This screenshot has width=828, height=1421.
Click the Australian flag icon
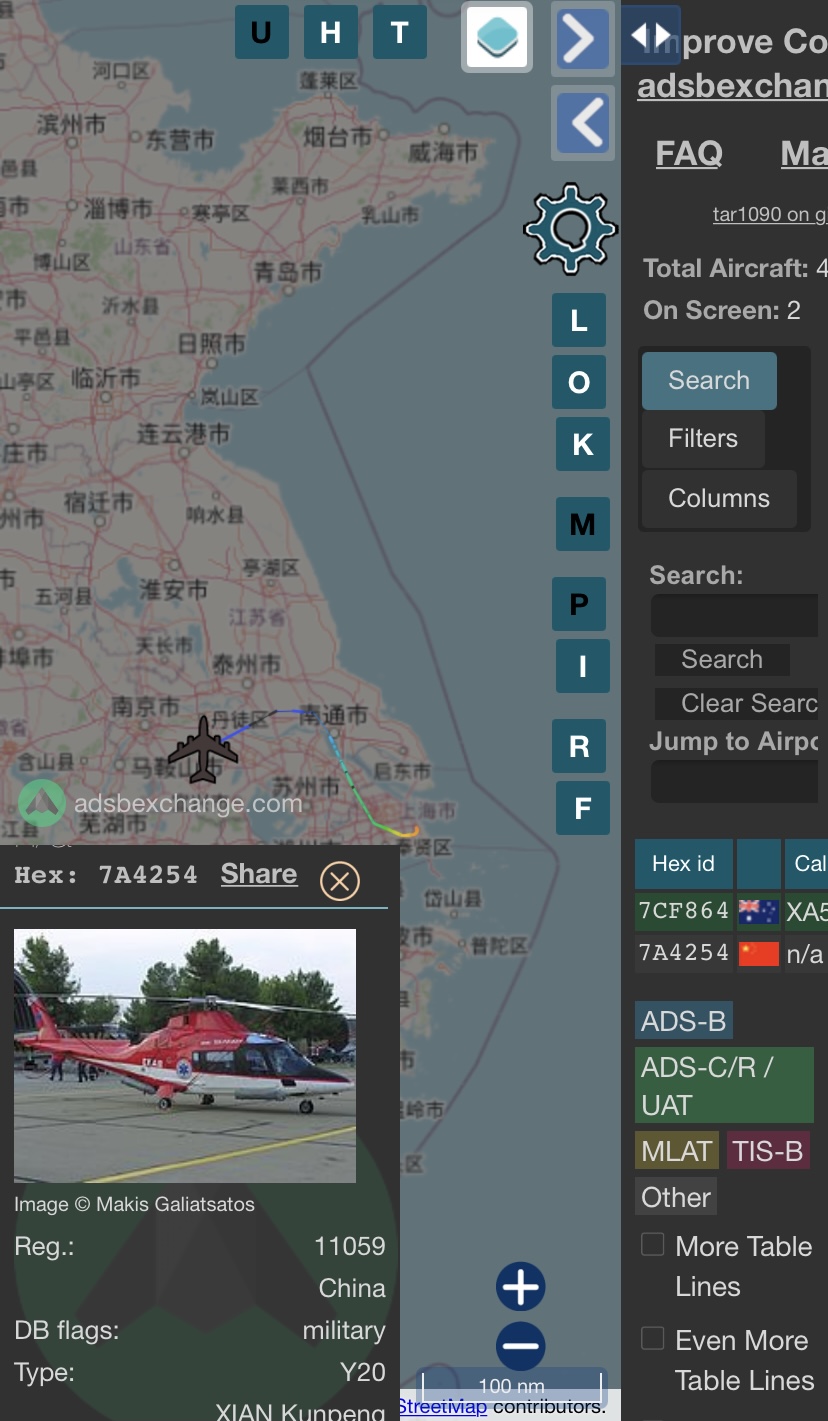point(759,912)
